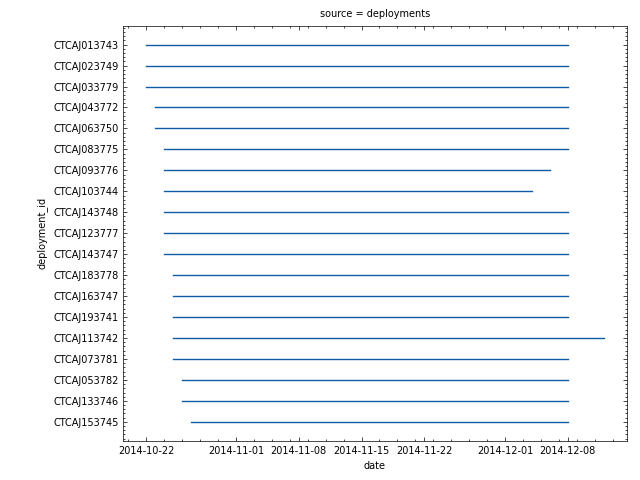Click the blue line for CTCAJ053782

click(375, 380)
